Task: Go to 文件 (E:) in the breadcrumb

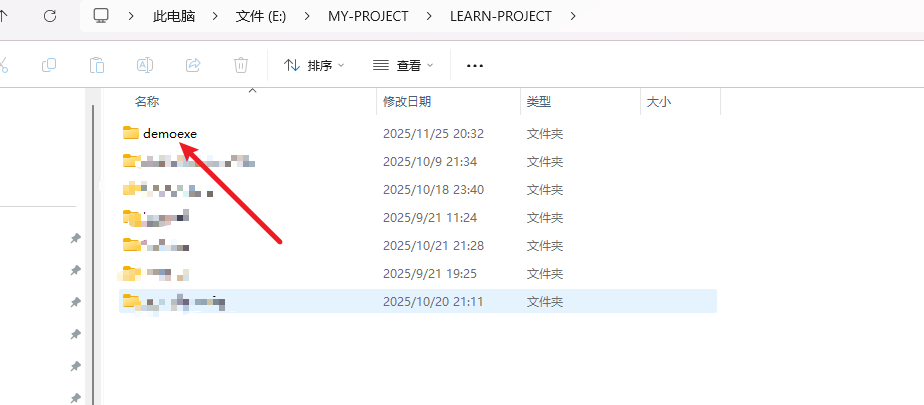Action: tap(260, 17)
